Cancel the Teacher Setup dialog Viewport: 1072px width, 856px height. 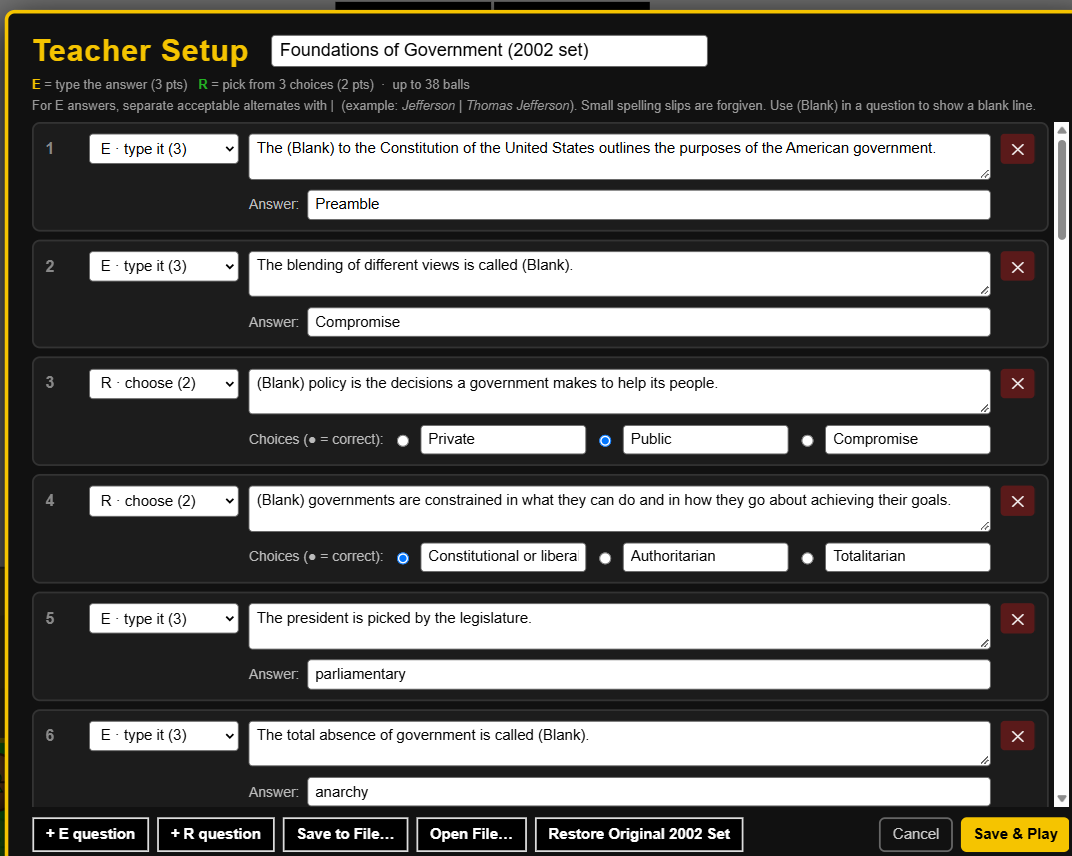(x=915, y=834)
